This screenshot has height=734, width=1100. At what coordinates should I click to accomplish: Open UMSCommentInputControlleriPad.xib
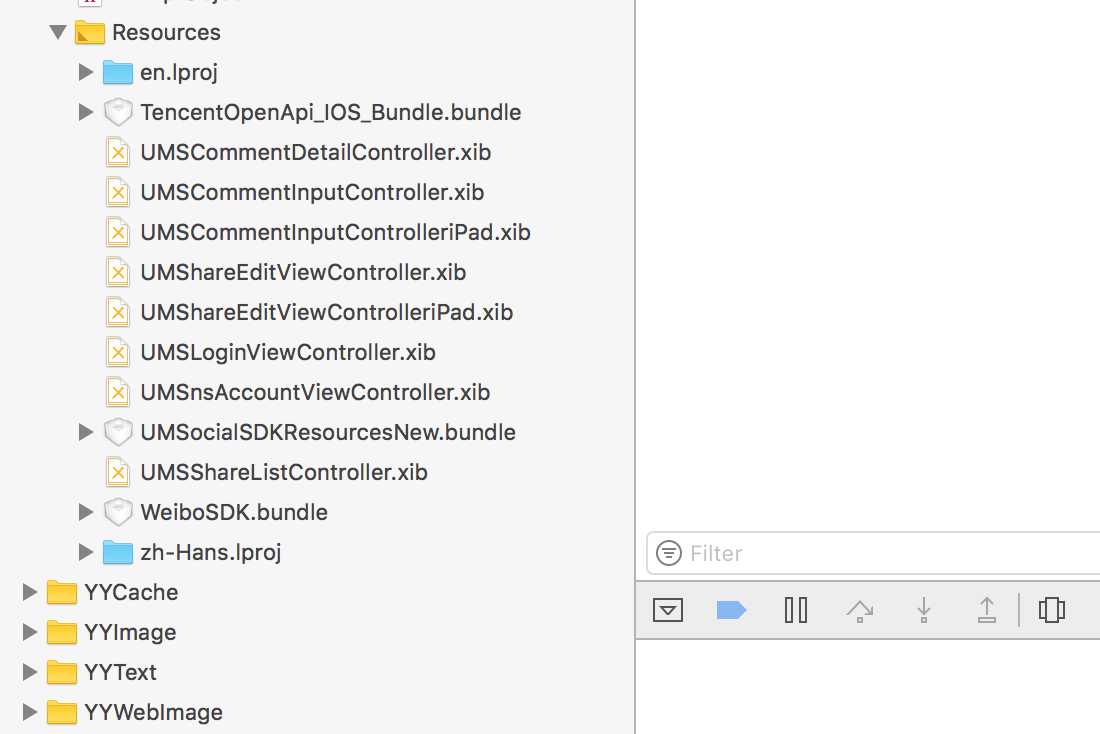click(335, 232)
